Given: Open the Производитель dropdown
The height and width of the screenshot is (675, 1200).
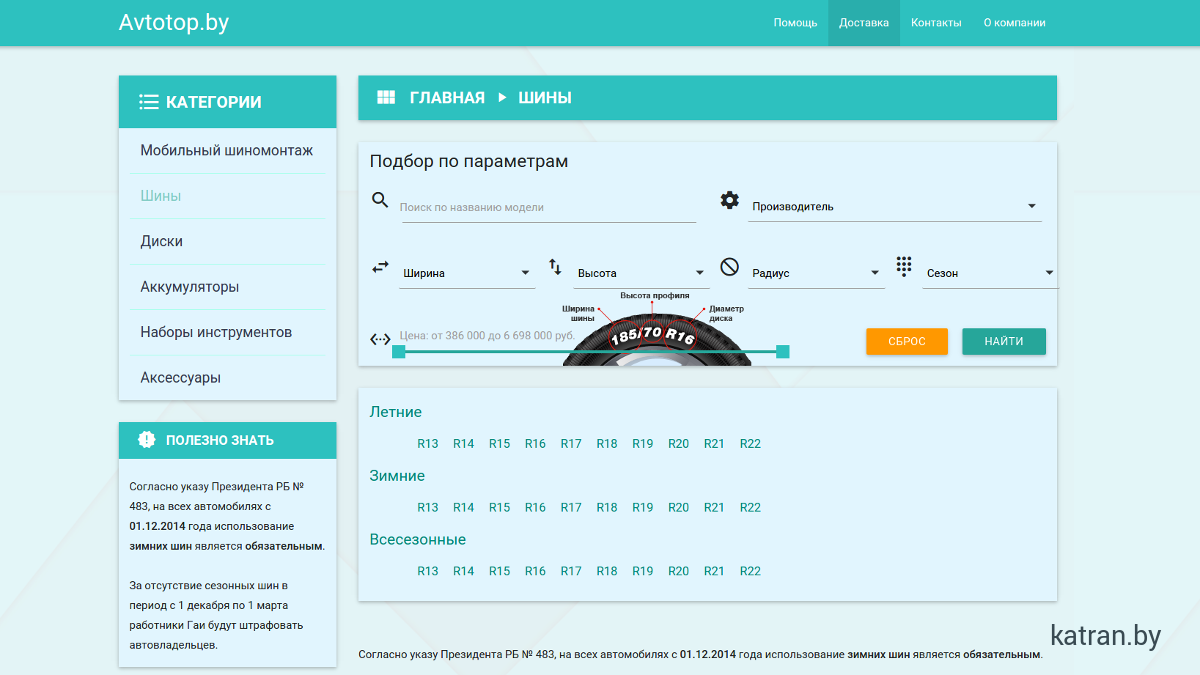Looking at the screenshot, I should 895,207.
